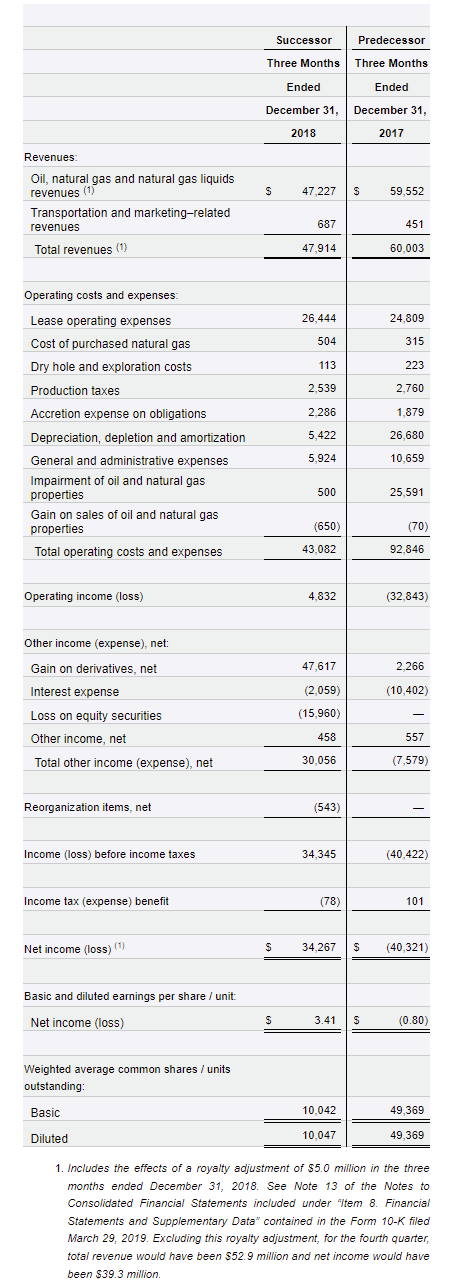The height and width of the screenshot is (1284, 453).
Task: Select the Net income 34,267 value
Action: coord(319,947)
